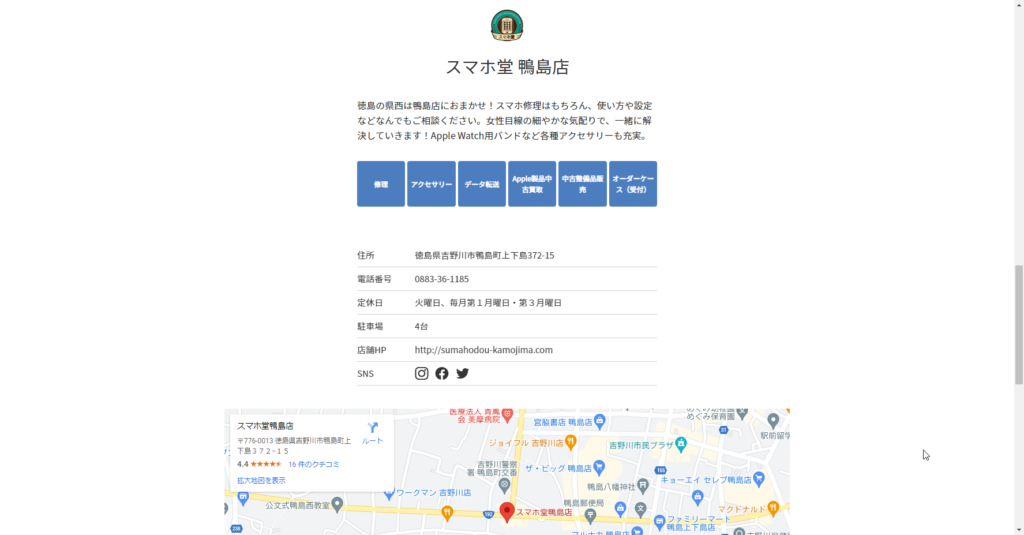The image size is (1024, 535).
Task: Click phone number 0883-36-1185
Action: pyautogui.click(x=441, y=279)
